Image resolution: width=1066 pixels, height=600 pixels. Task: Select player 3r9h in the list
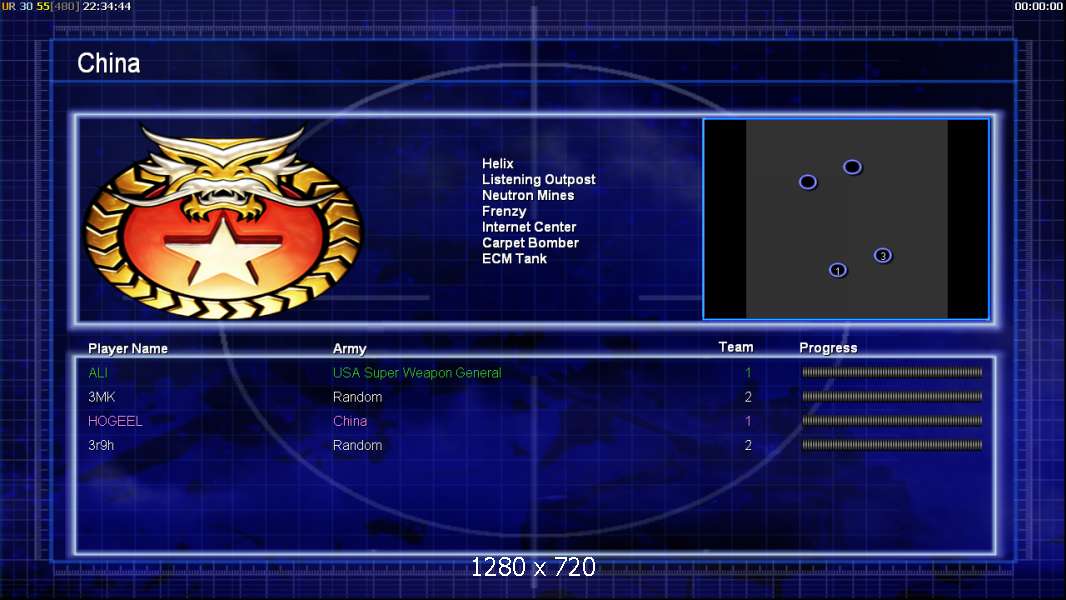click(101, 446)
